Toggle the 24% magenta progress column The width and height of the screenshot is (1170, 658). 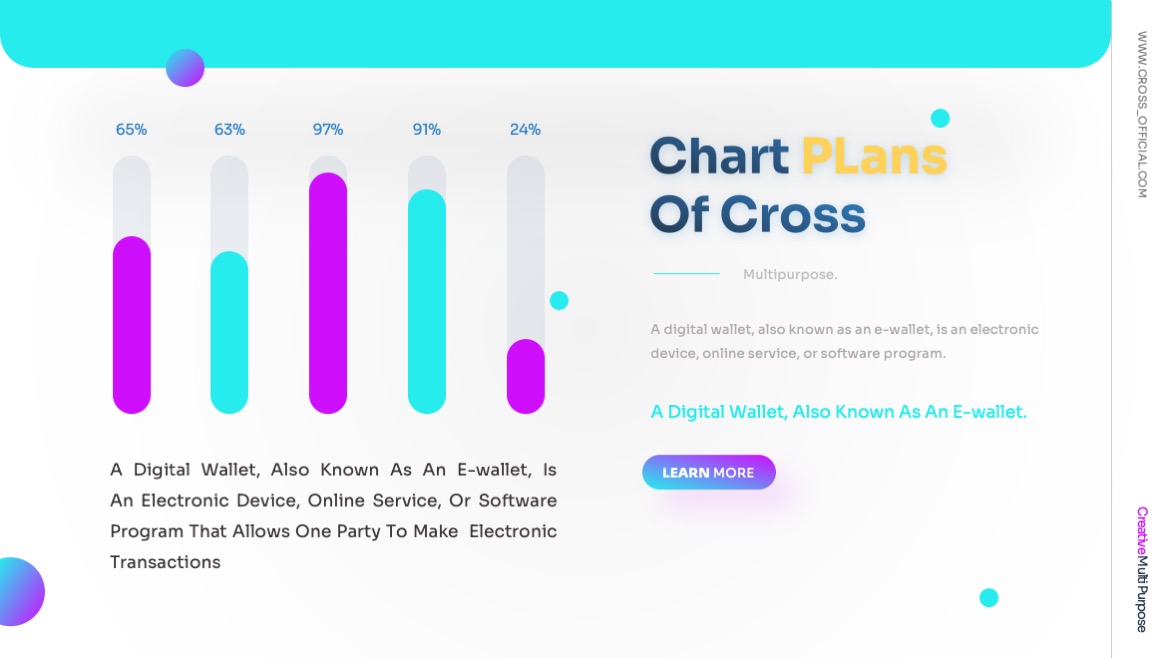526,377
